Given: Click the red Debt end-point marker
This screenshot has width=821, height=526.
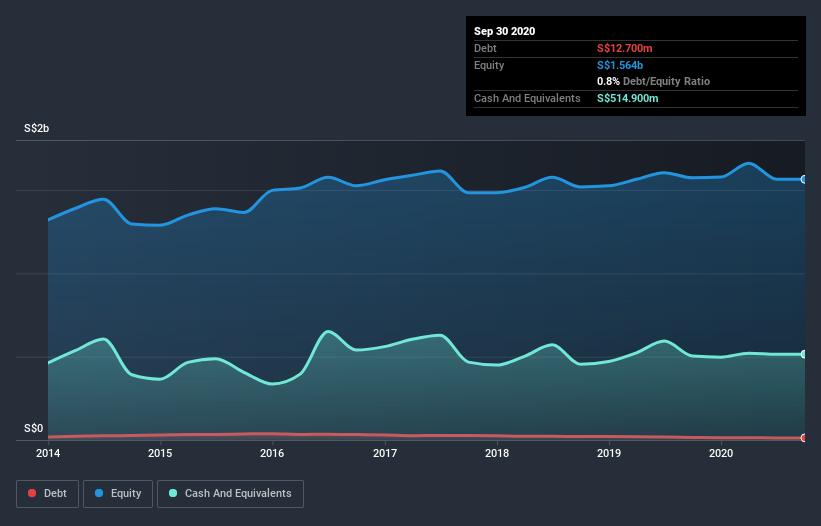Looking at the screenshot, I should [804, 438].
